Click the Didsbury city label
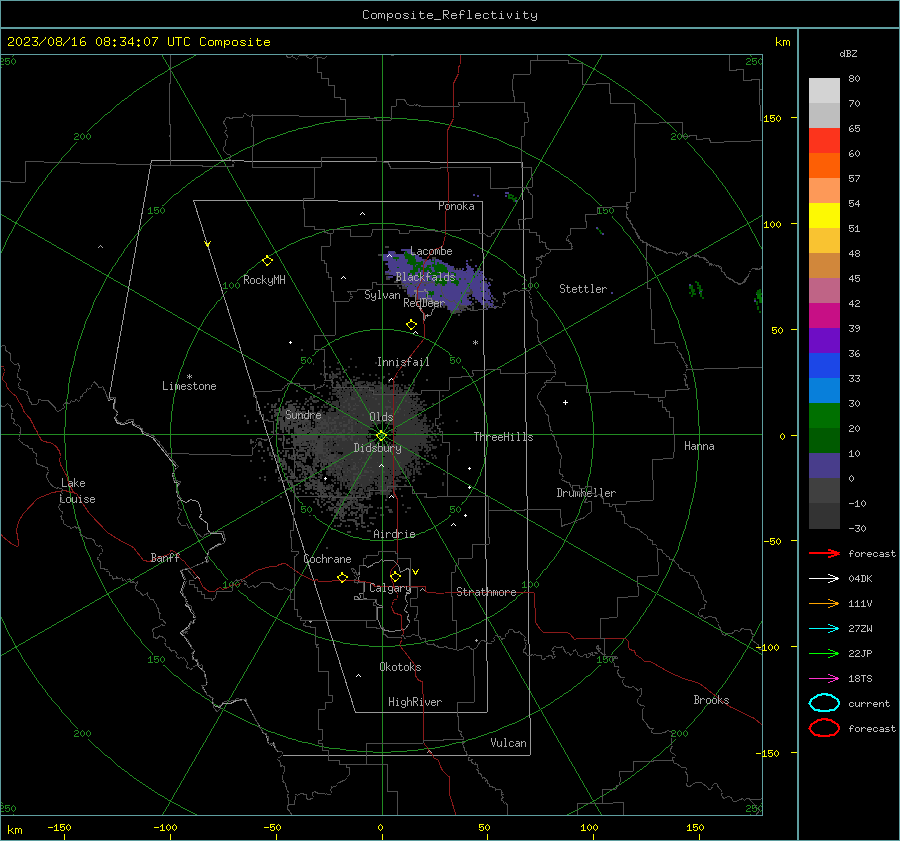 (x=378, y=448)
